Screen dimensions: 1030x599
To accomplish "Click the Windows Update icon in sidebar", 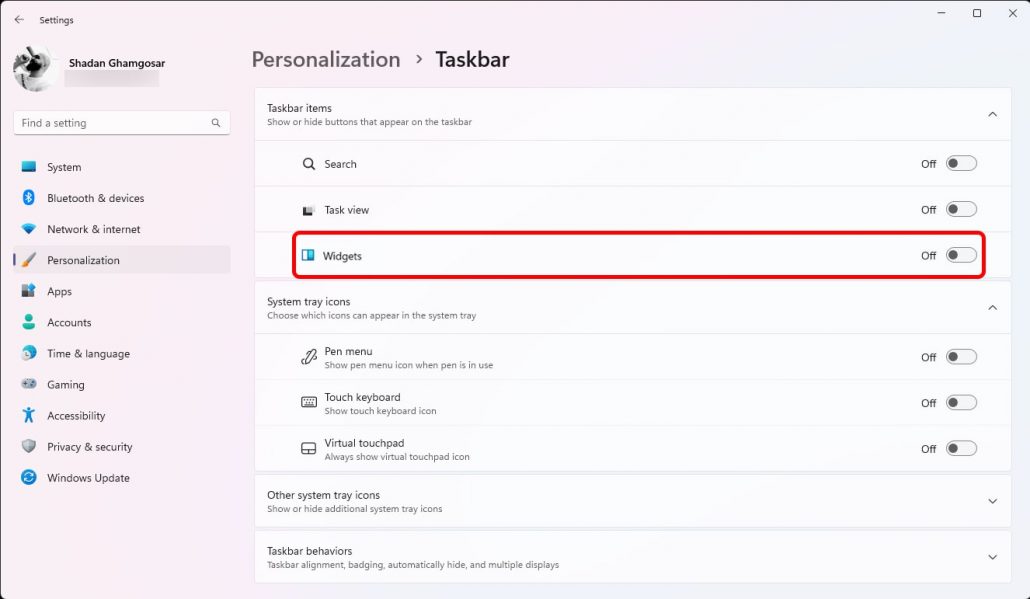I will pyautogui.click(x=28, y=478).
